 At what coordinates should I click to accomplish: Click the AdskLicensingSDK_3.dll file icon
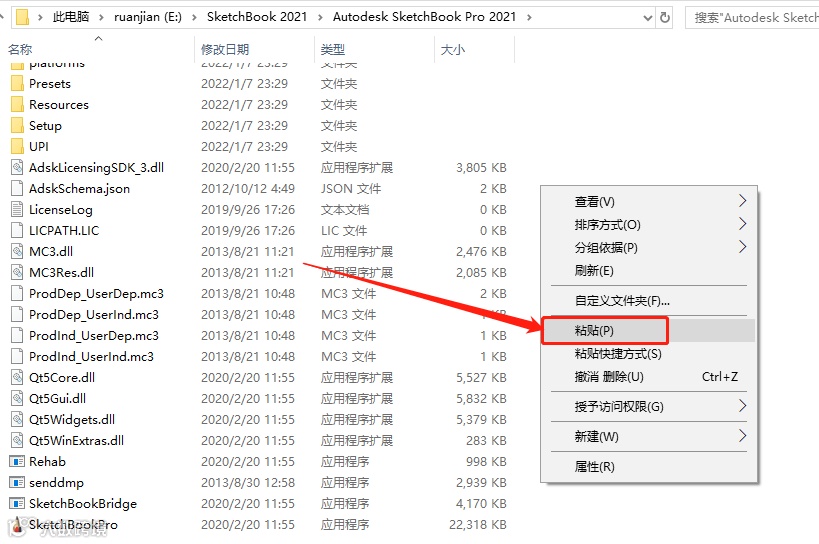[x=17, y=168]
